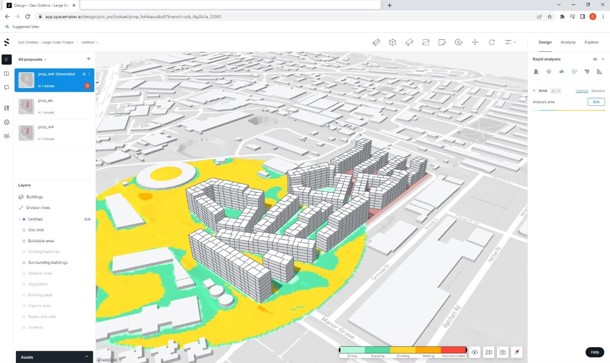This screenshot has width=610, height=363.
Task: Click the rotate tool in top toolbar
Action: coord(492,42)
